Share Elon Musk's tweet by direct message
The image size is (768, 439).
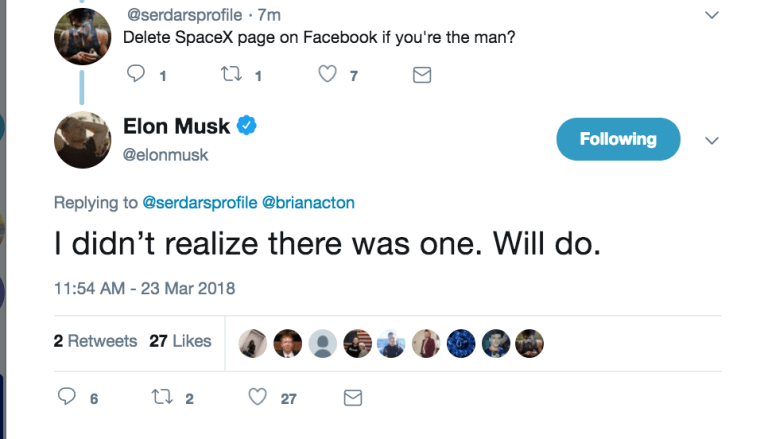(x=352, y=397)
